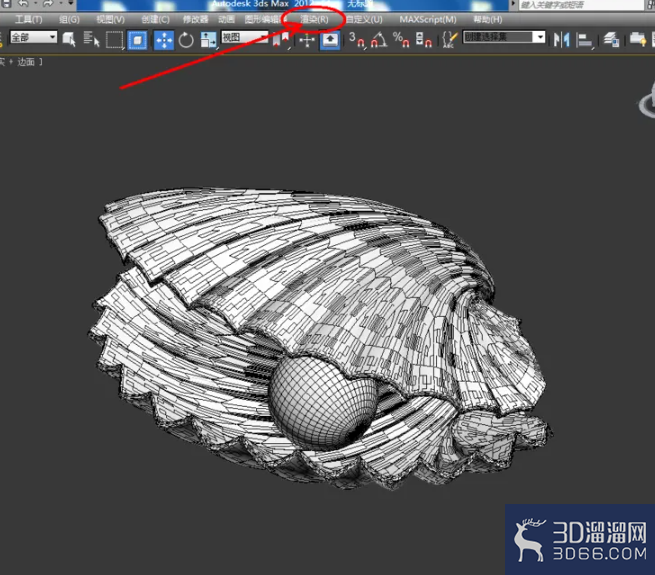Screen dimensions: 655x575
Task: Toggle window/crossing selection mode
Action: click(x=137, y=40)
